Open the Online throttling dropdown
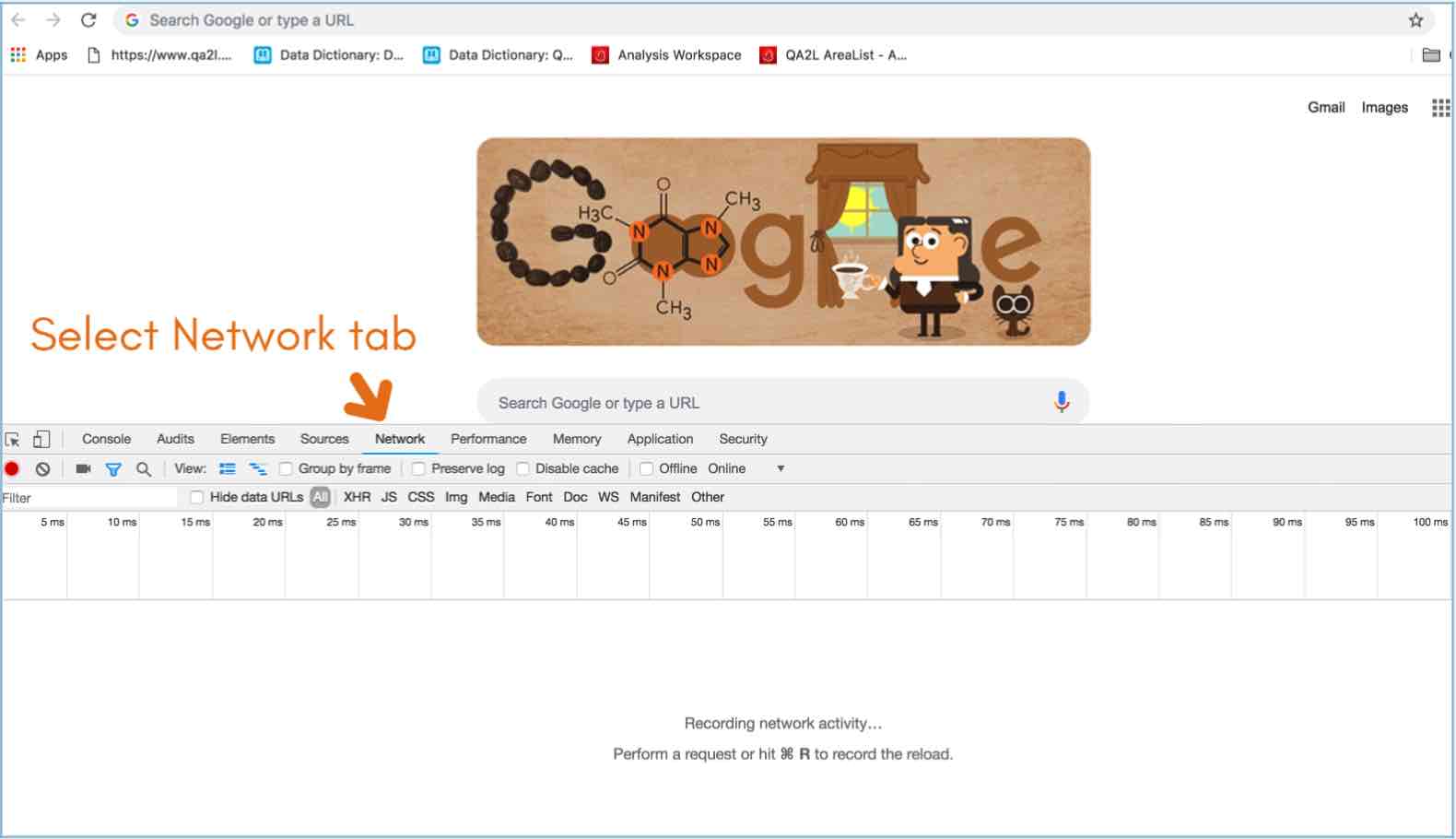Viewport: 1456px width, 839px height. click(x=746, y=469)
